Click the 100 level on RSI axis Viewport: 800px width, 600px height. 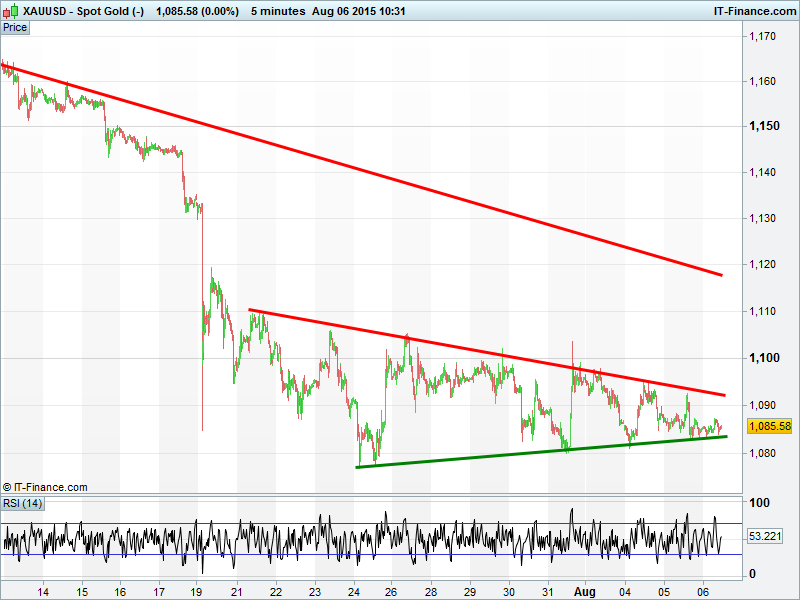(x=759, y=502)
